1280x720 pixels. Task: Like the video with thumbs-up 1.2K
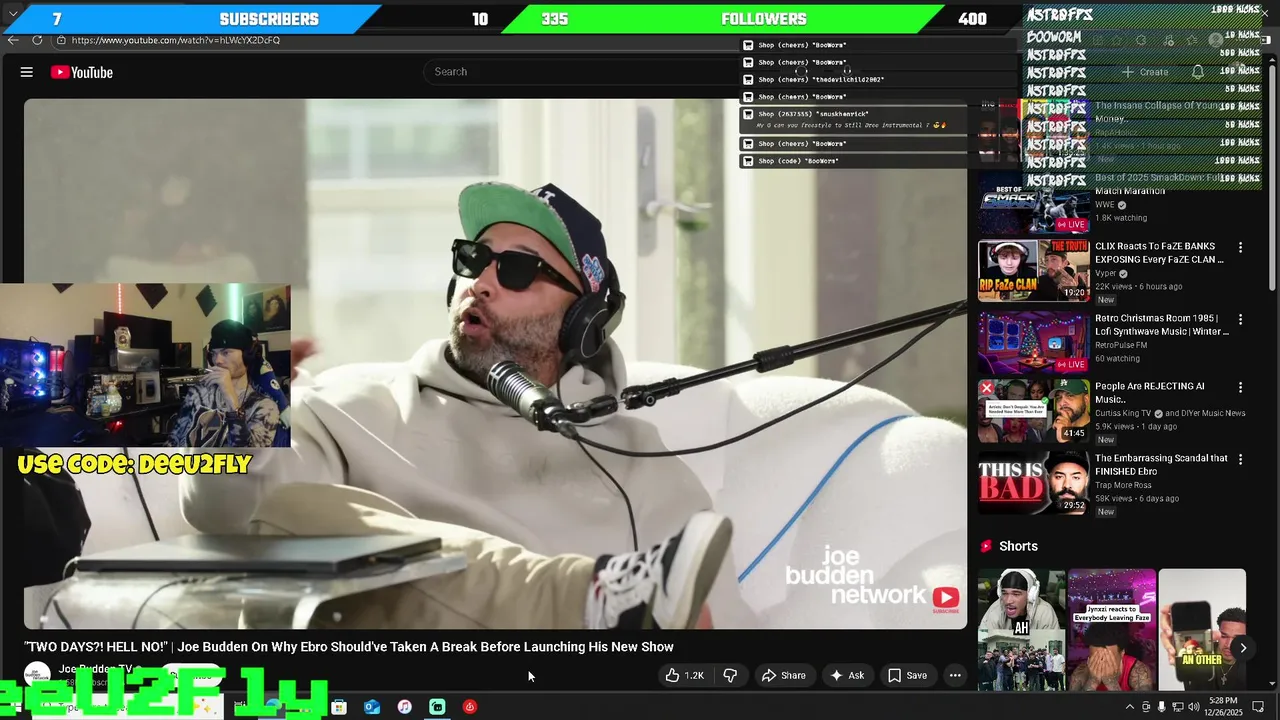pos(685,676)
